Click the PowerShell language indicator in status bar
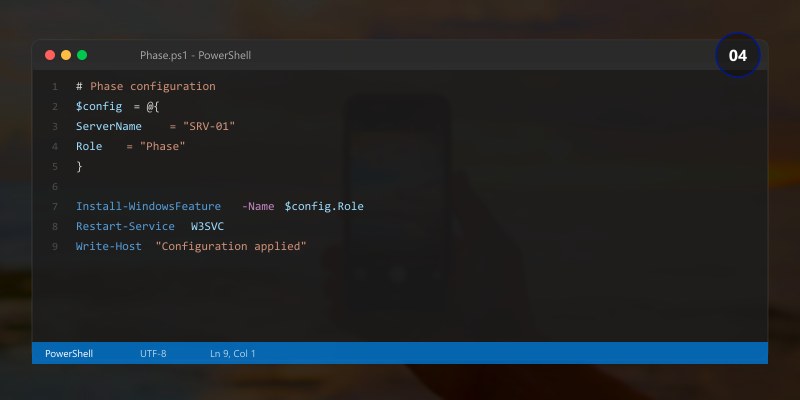 tap(69, 353)
